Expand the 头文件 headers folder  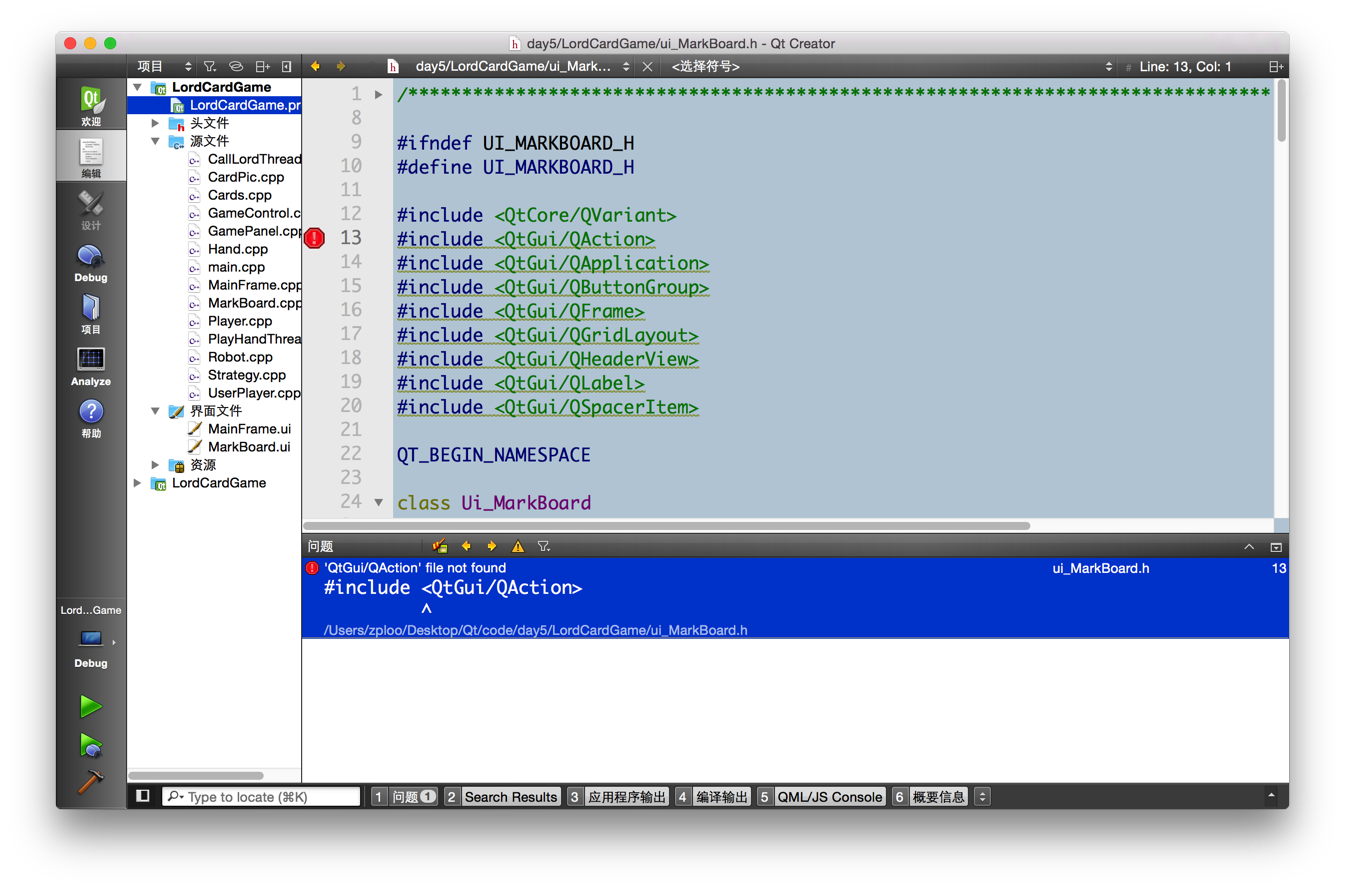point(155,123)
